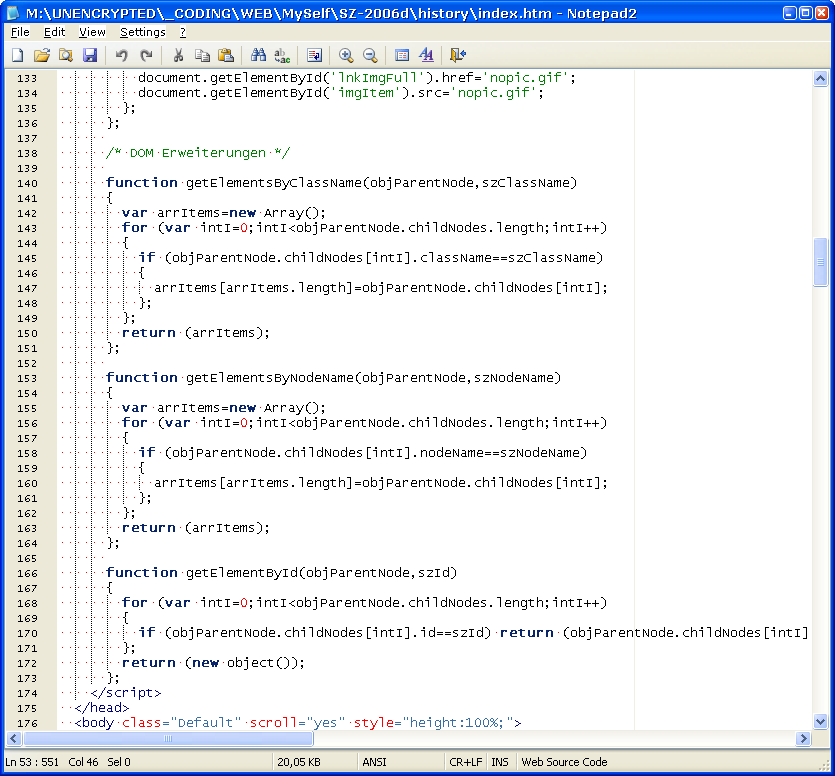The image size is (835, 776).
Task: Click the 'Col 46' status entry
Action: (x=83, y=762)
